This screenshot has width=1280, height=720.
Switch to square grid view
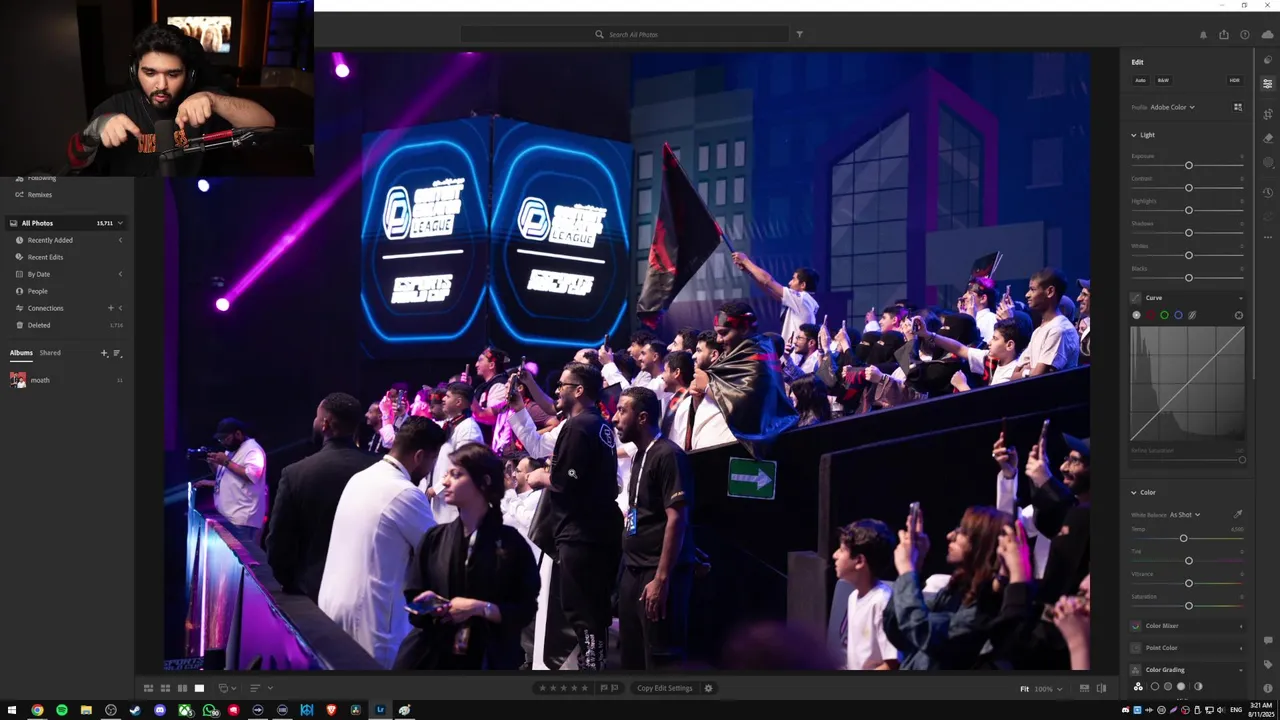(x=165, y=688)
